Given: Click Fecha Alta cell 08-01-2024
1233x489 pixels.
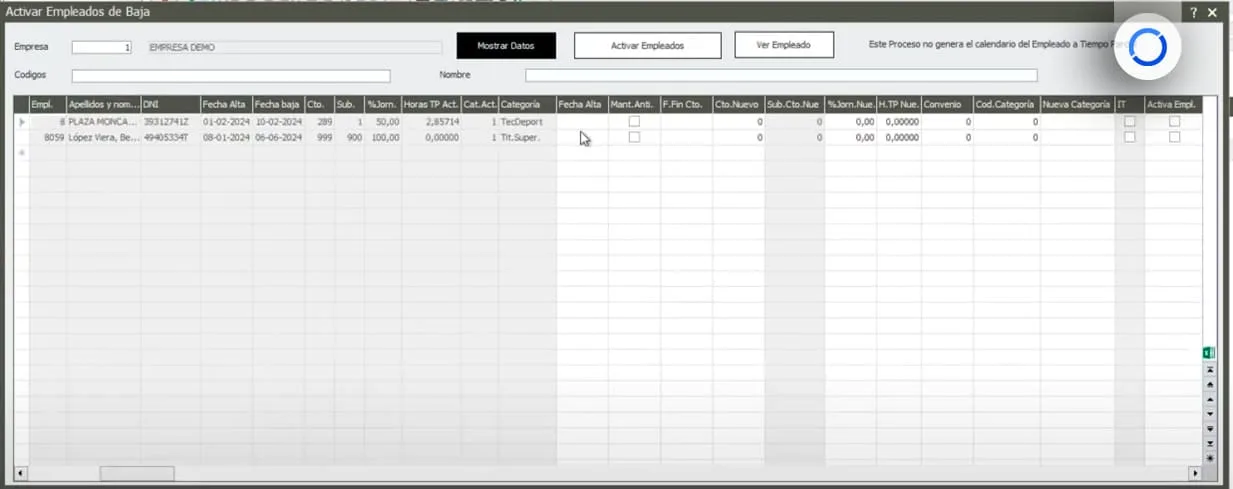Looking at the screenshot, I should (226, 137).
